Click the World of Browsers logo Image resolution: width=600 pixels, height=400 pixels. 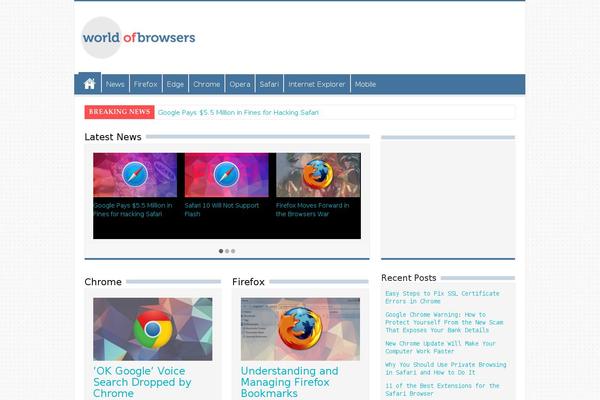pos(139,38)
